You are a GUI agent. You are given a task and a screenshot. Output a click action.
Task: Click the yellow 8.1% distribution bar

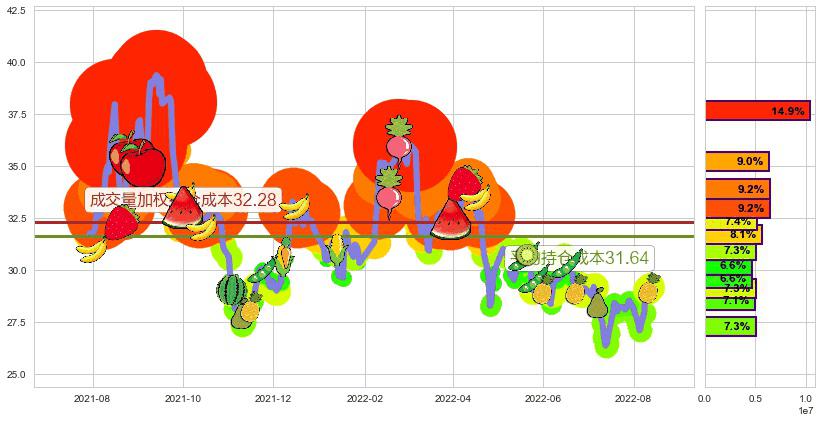point(733,235)
